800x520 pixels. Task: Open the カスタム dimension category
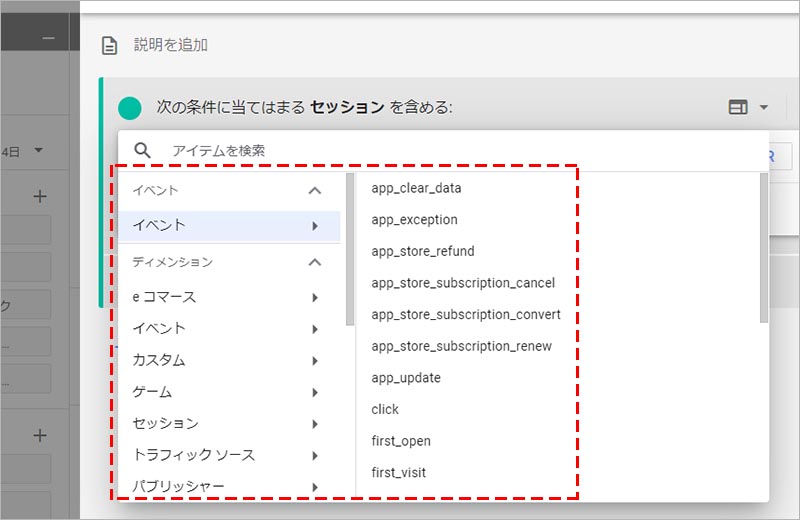(x=230, y=360)
